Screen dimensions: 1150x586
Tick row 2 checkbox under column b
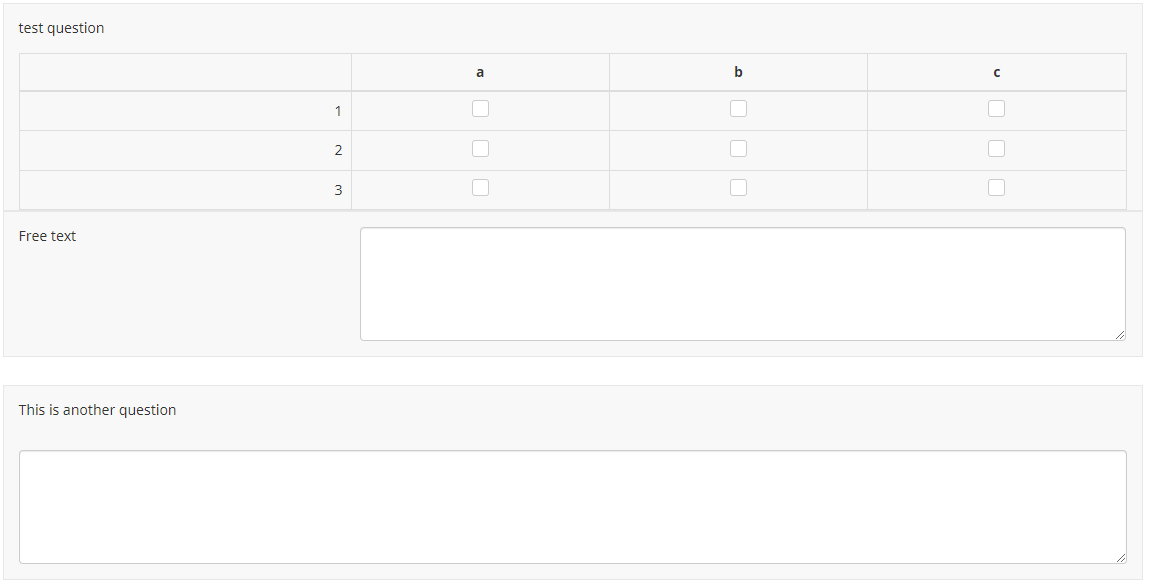point(738,149)
